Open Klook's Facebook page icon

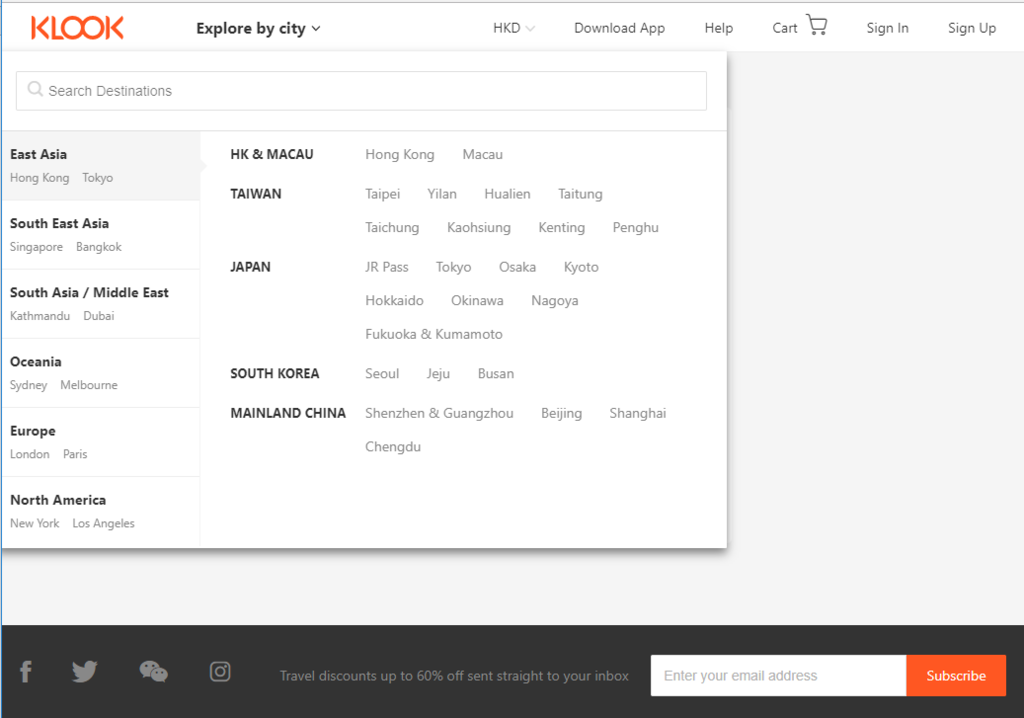point(26,672)
